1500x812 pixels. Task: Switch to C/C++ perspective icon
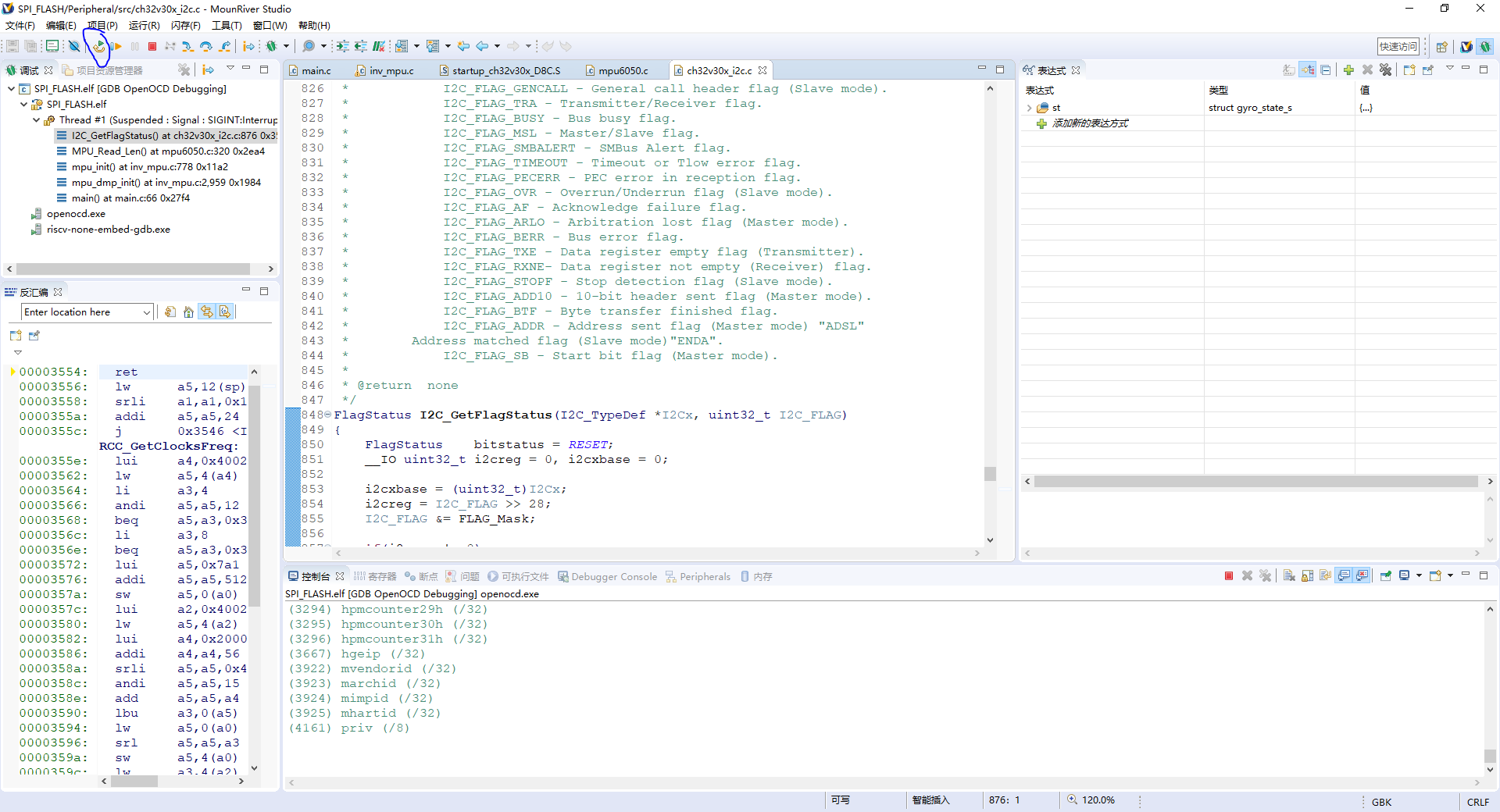pos(1466,47)
